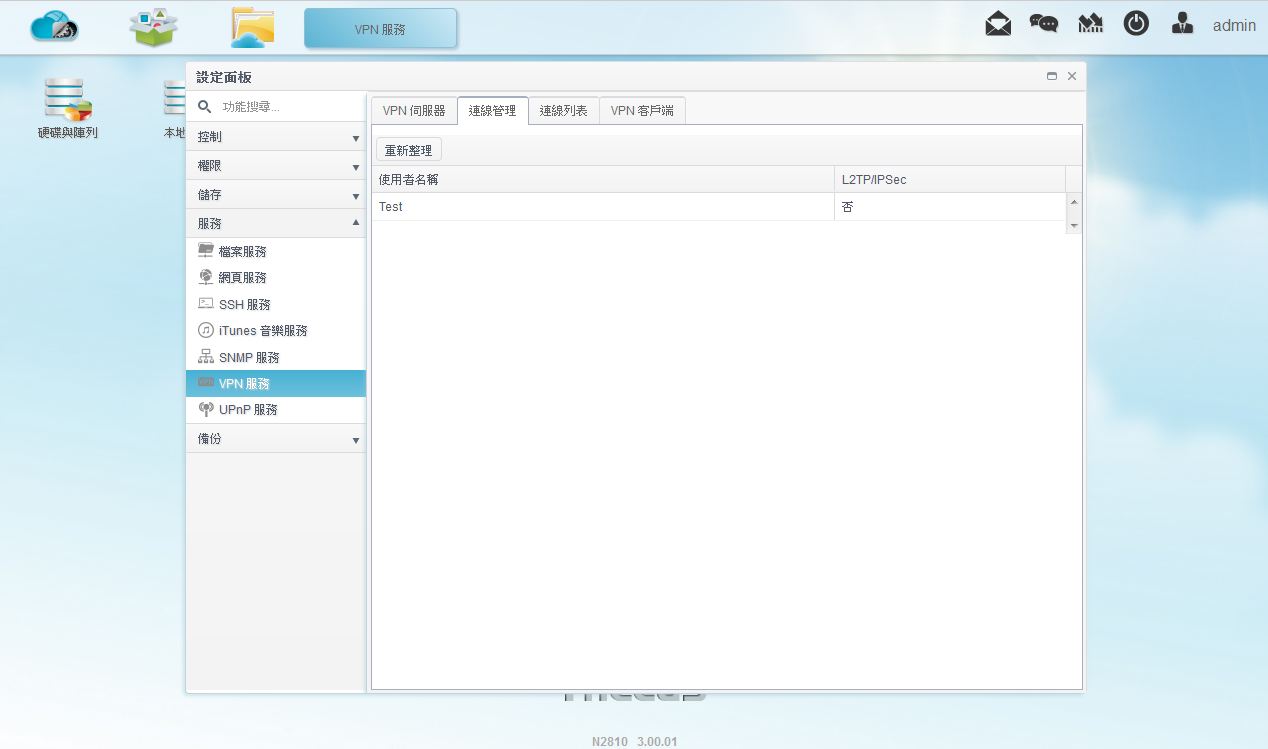
Task: Open the cloud dashboard icon in top bar
Action: [x=54, y=27]
